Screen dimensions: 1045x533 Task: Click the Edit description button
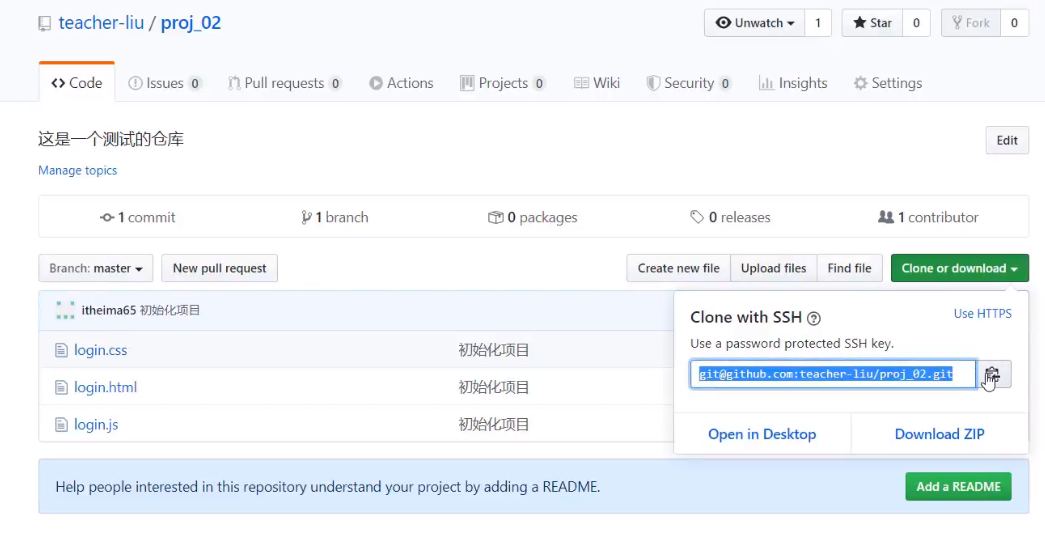1007,140
